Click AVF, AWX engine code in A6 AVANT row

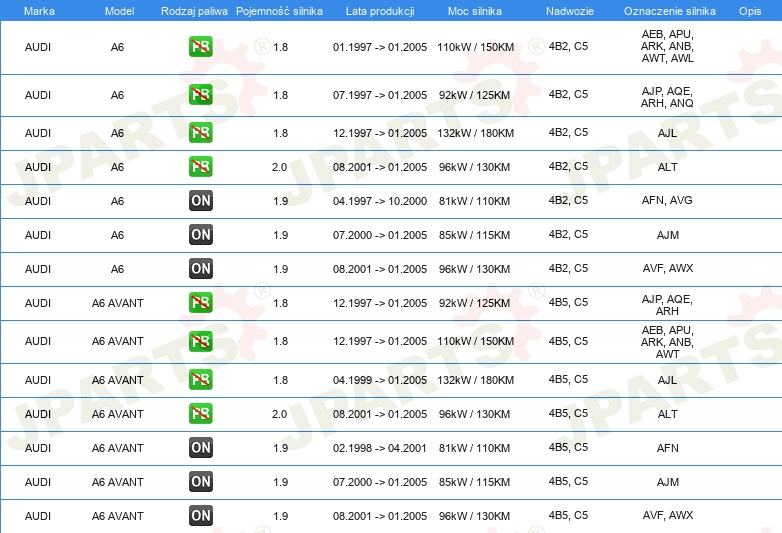[667, 515]
